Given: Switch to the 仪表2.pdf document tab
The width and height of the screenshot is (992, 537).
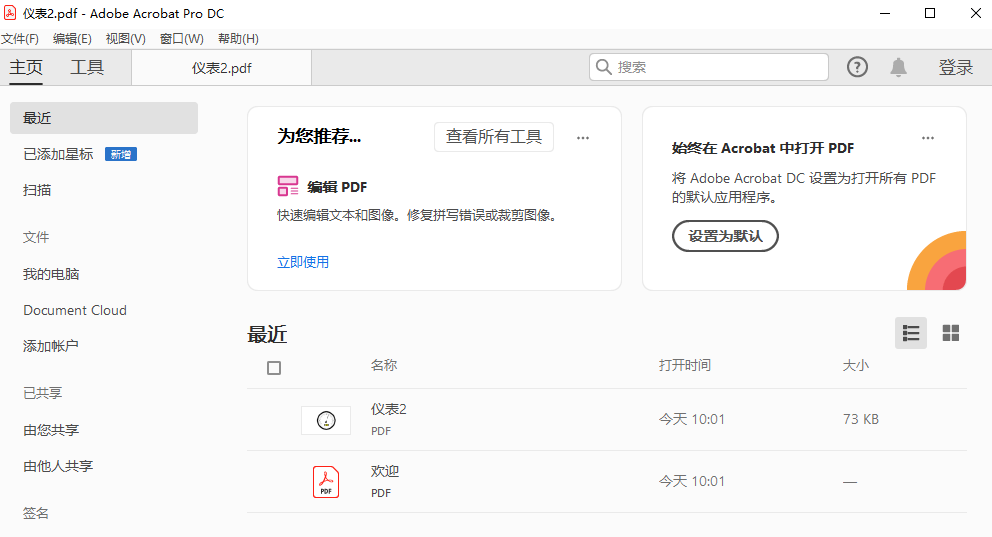Looking at the screenshot, I should pyautogui.click(x=221, y=68).
